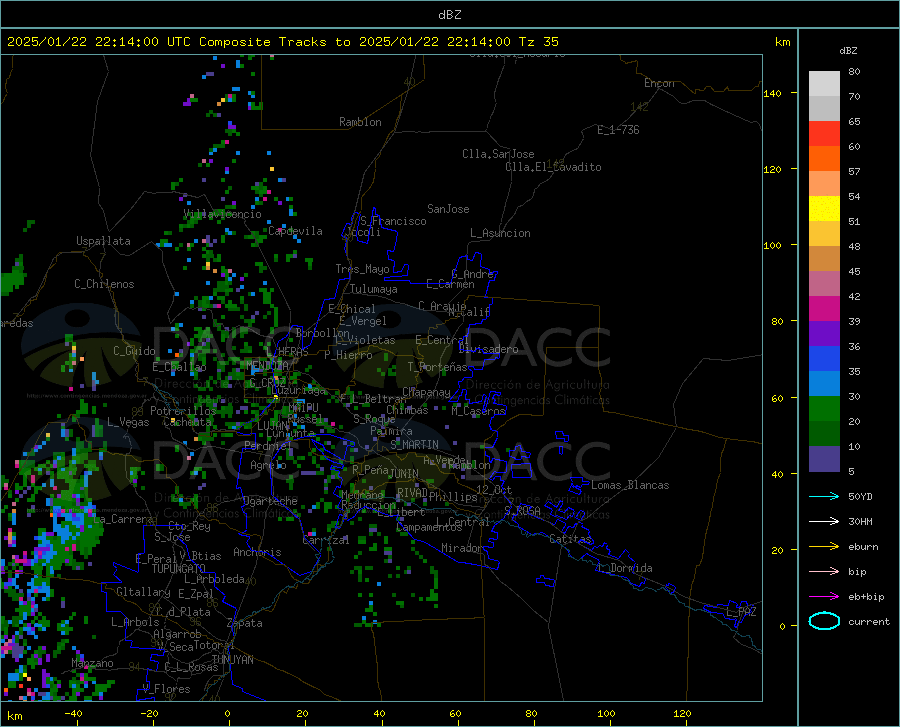
Task: Pick the violet 36-39 dBZ swatch
Action: [x=824, y=334]
